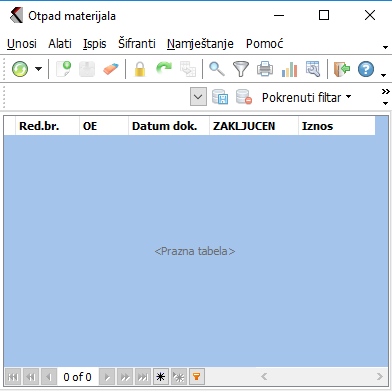Jump to next page navigator button
Screen dimensions: 392x391
pyautogui.click(x=125, y=377)
